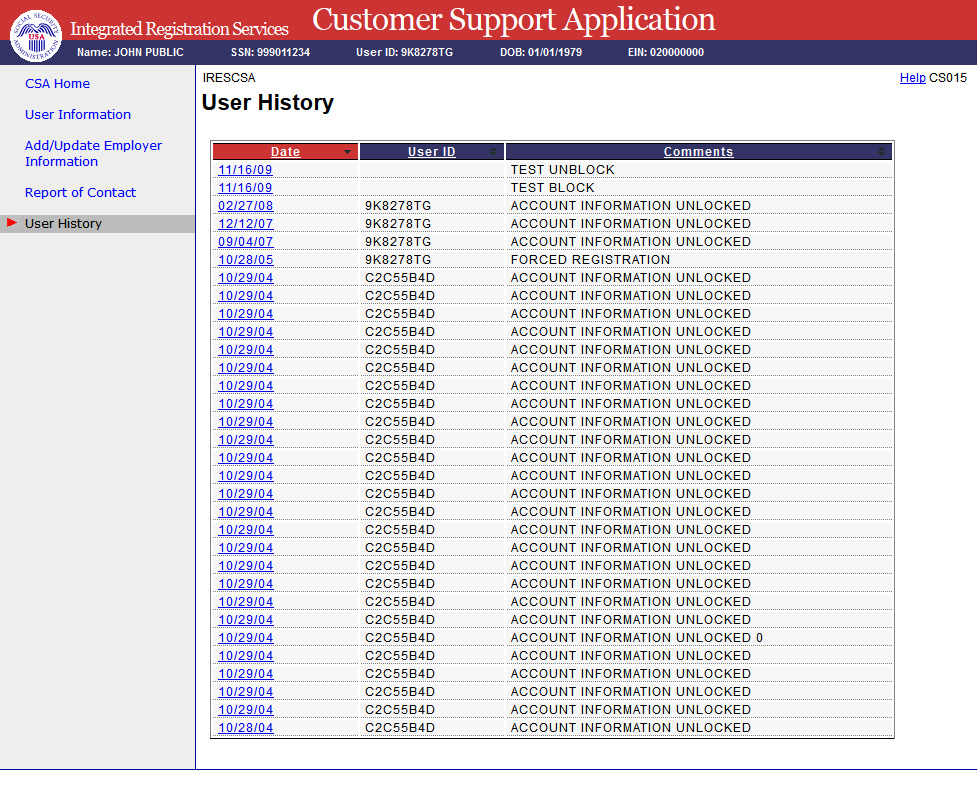The width and height of the screenshot is (977, 806).
Task: Select User History in the sidebar
Action: pos(63,224)
